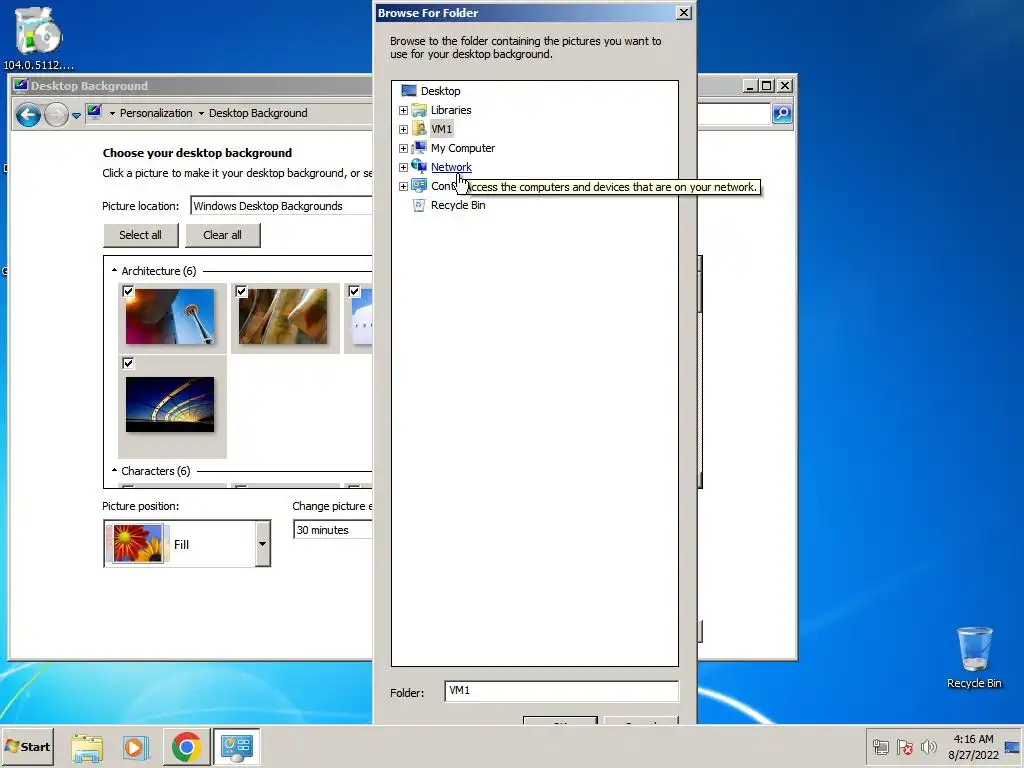Uncheck the arched bridge night wallpaper checkbox
Image resolution: width=1024 pixels, height=768 pixels.
[128, 363]
